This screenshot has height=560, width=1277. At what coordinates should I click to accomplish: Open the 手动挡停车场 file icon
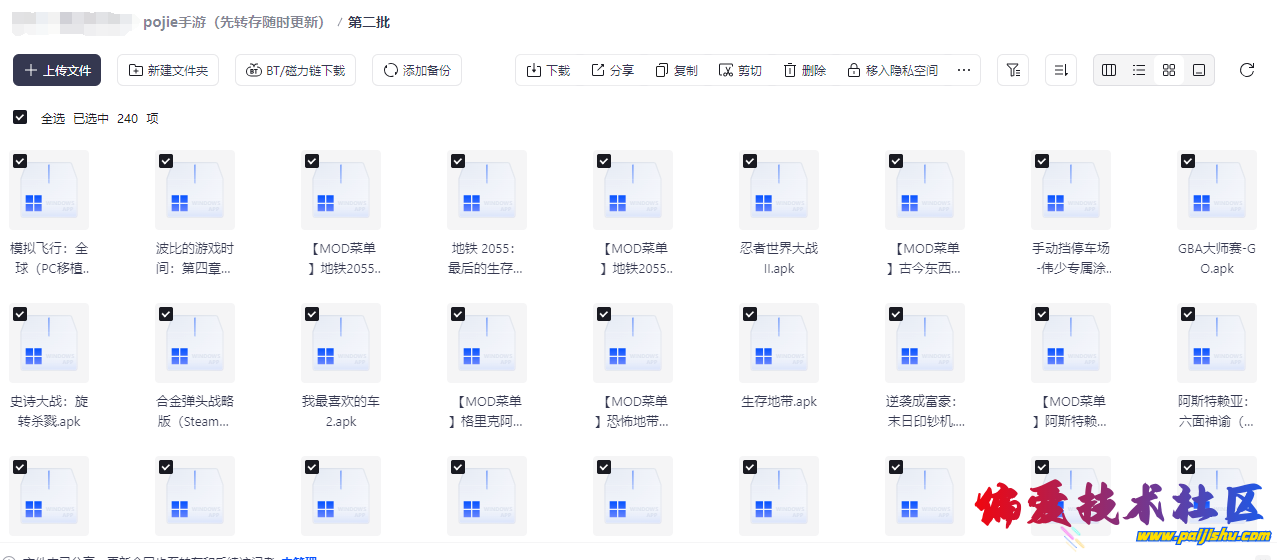click(x=1071, y=190)
